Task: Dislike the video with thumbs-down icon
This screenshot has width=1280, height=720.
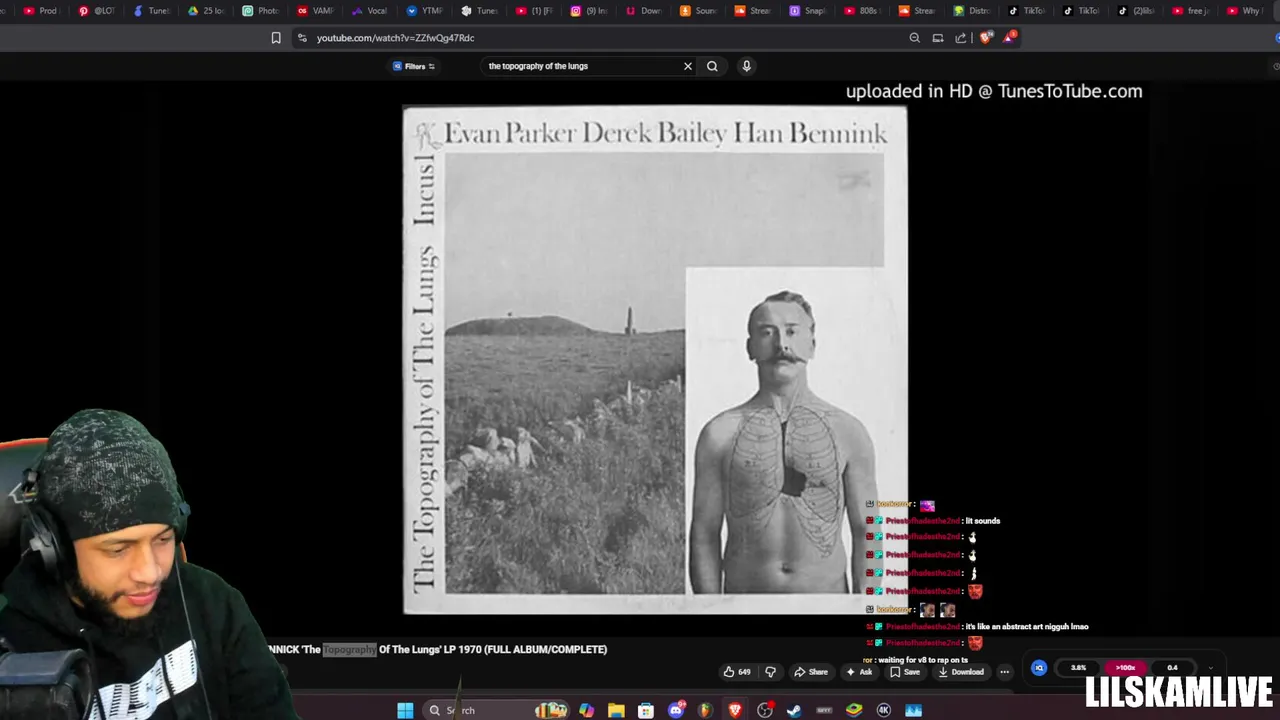Action: click(770, 672)
